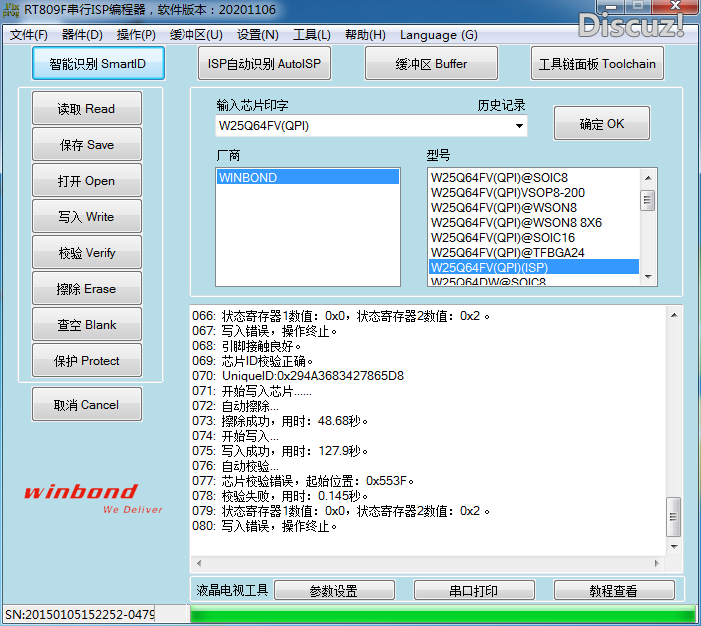Image resolution: width=701 pixels, height=626 pixels.
Task: Click the 智能识别 SmartID button
Action: [98, 63]
